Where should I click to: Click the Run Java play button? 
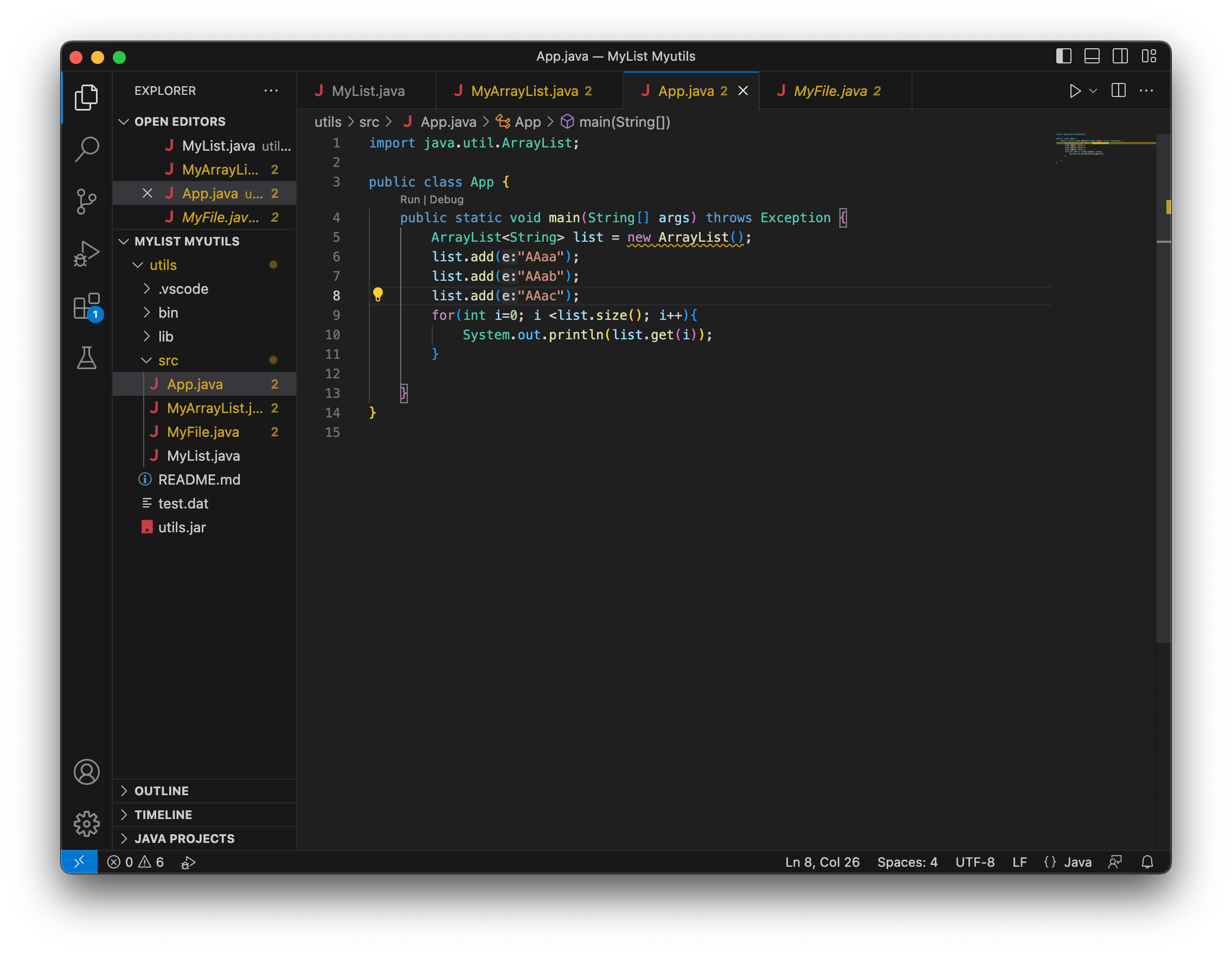pyautogui.click(x=1075, y=91)
